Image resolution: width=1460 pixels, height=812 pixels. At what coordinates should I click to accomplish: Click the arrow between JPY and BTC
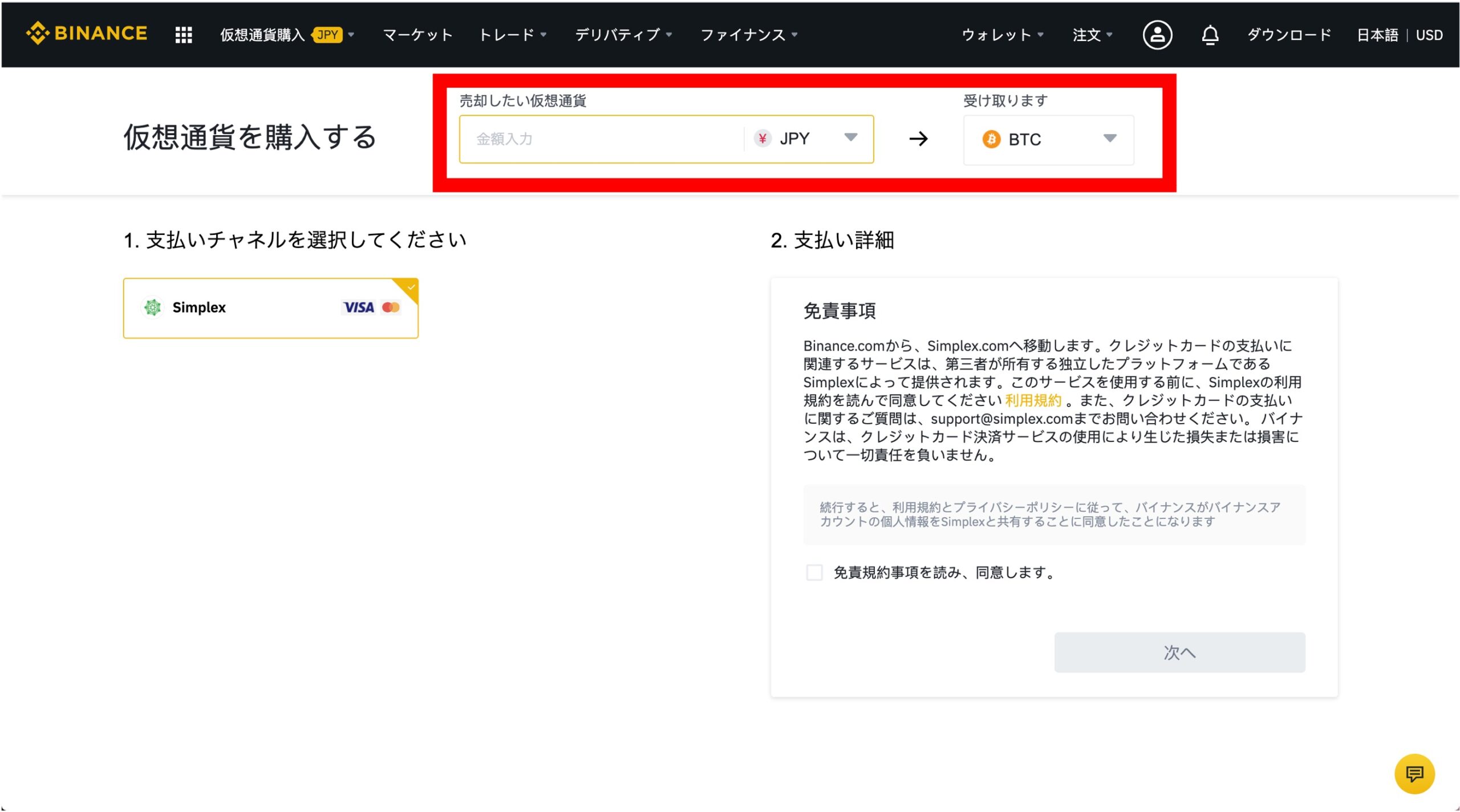[918, 139]
